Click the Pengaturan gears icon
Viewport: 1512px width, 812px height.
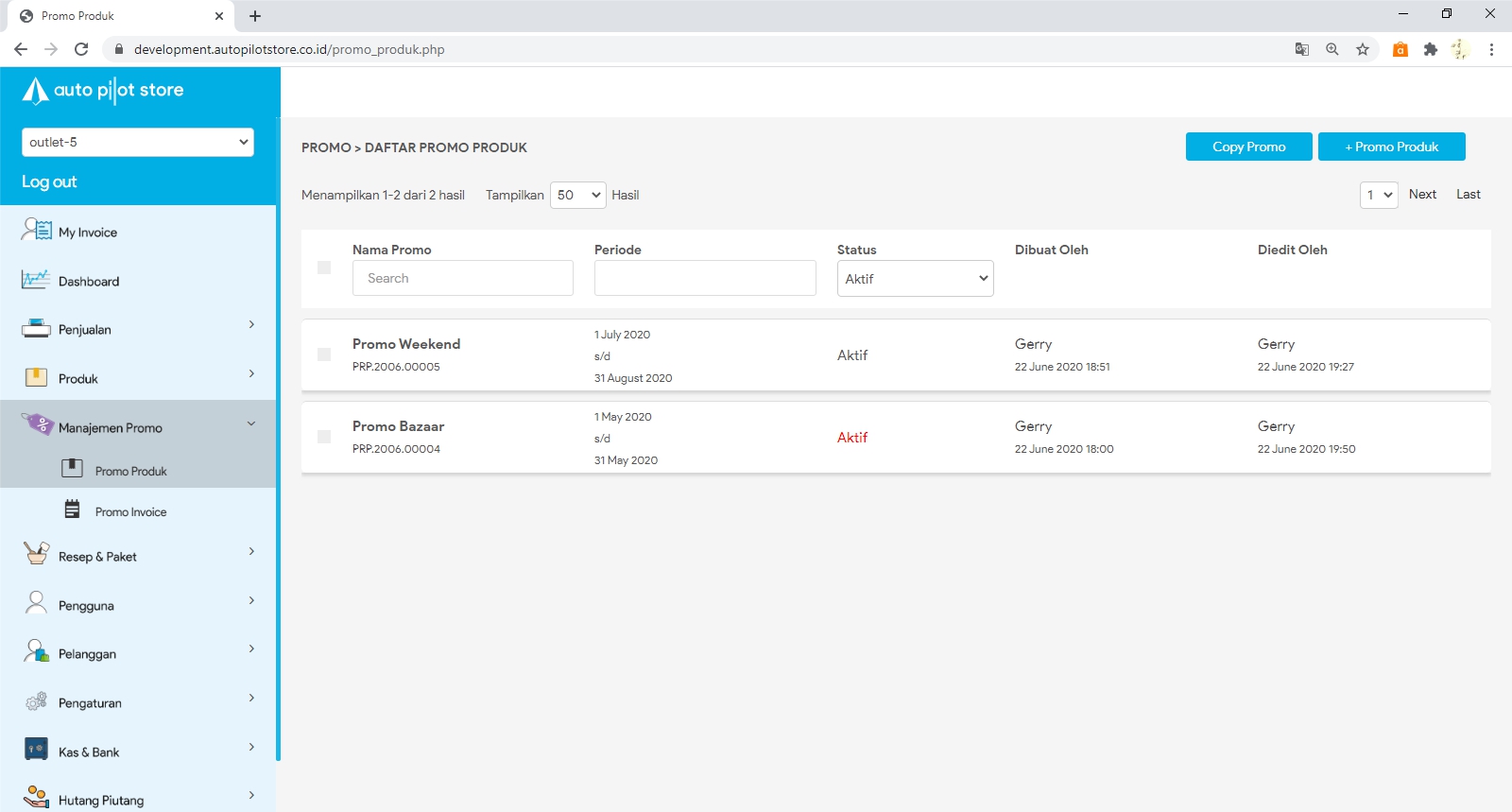click(x=36, y=701)
